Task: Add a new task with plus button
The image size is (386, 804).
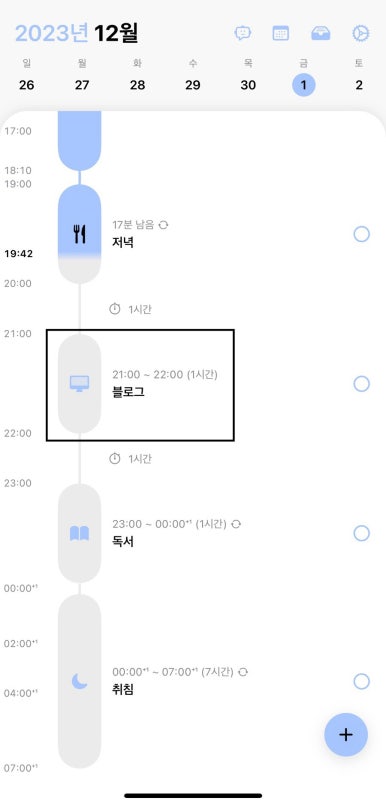Action: pyautogui.click(x=346, y=735)
